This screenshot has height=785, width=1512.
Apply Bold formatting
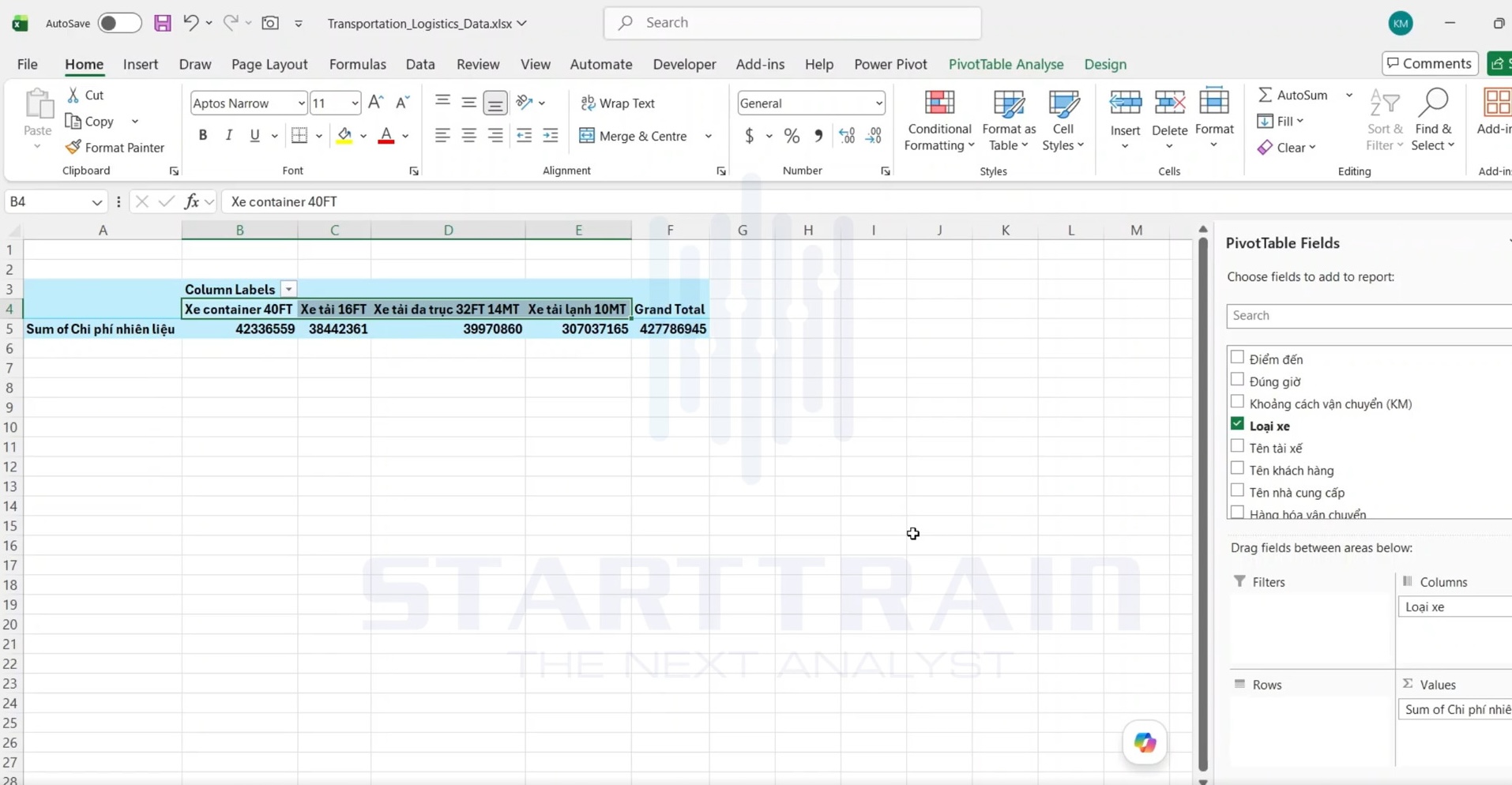203,136
